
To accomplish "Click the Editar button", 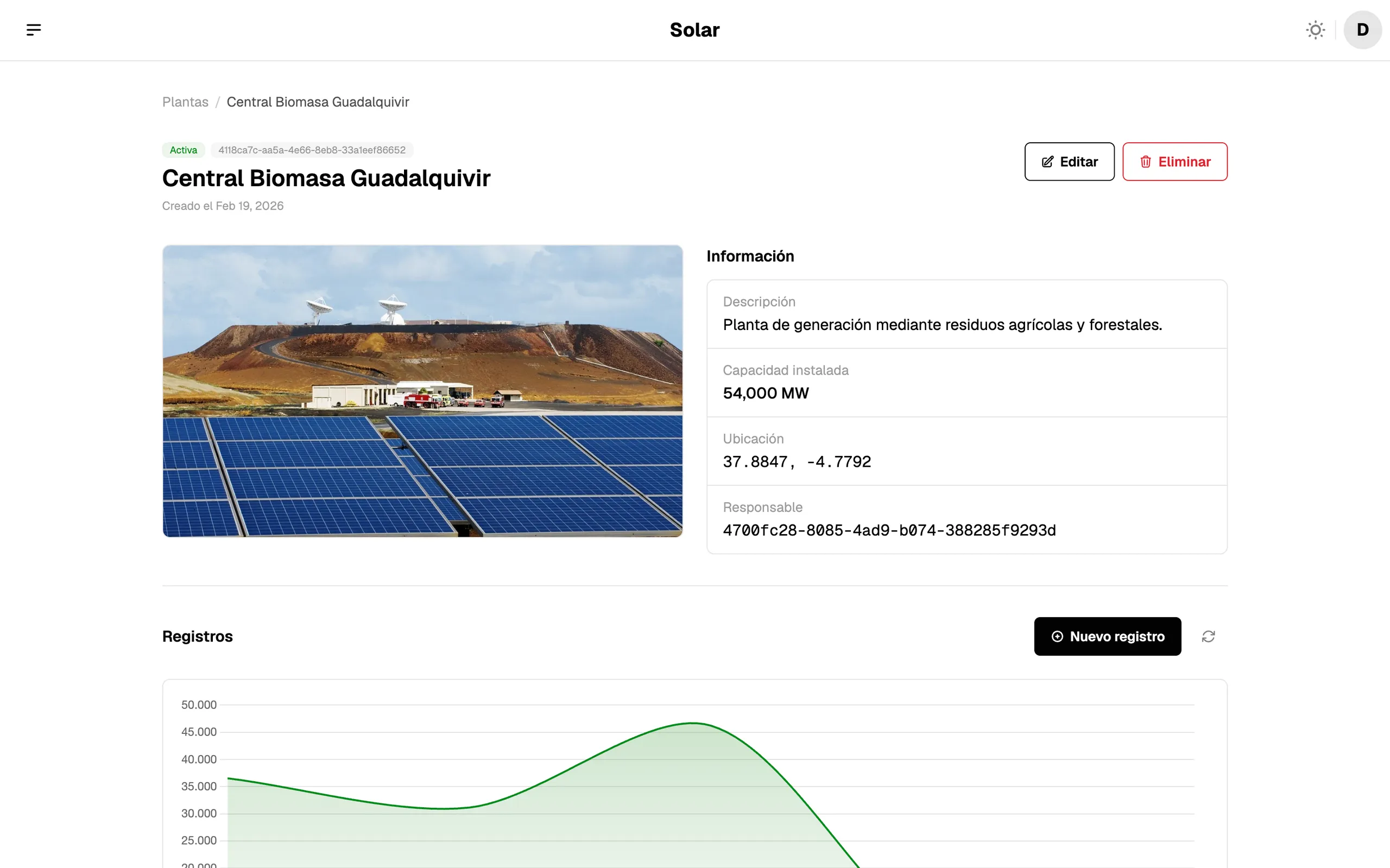I will click(x=1069, y=162).
